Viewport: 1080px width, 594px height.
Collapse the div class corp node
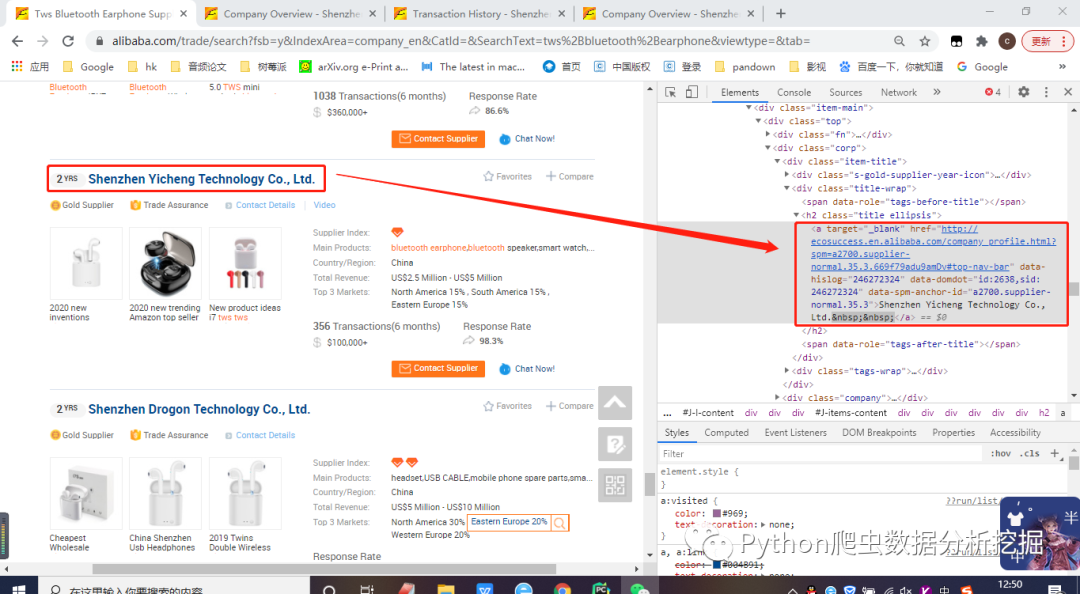click(x=768, y=148)
